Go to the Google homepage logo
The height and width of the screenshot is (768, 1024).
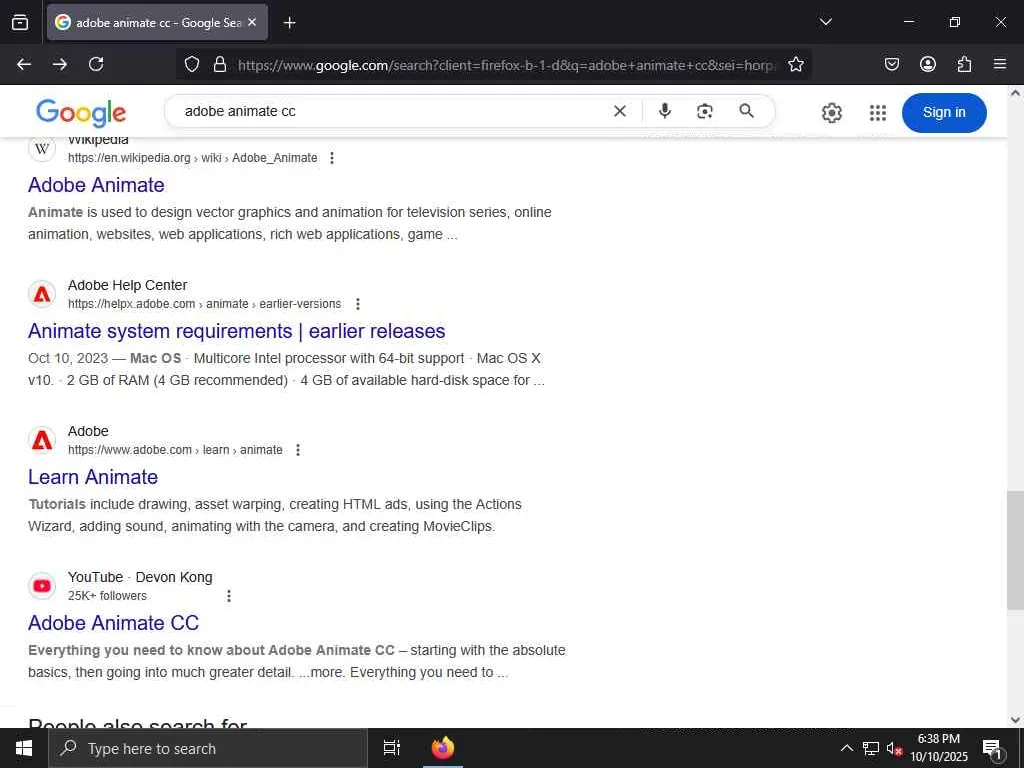[x=81, y=113]
